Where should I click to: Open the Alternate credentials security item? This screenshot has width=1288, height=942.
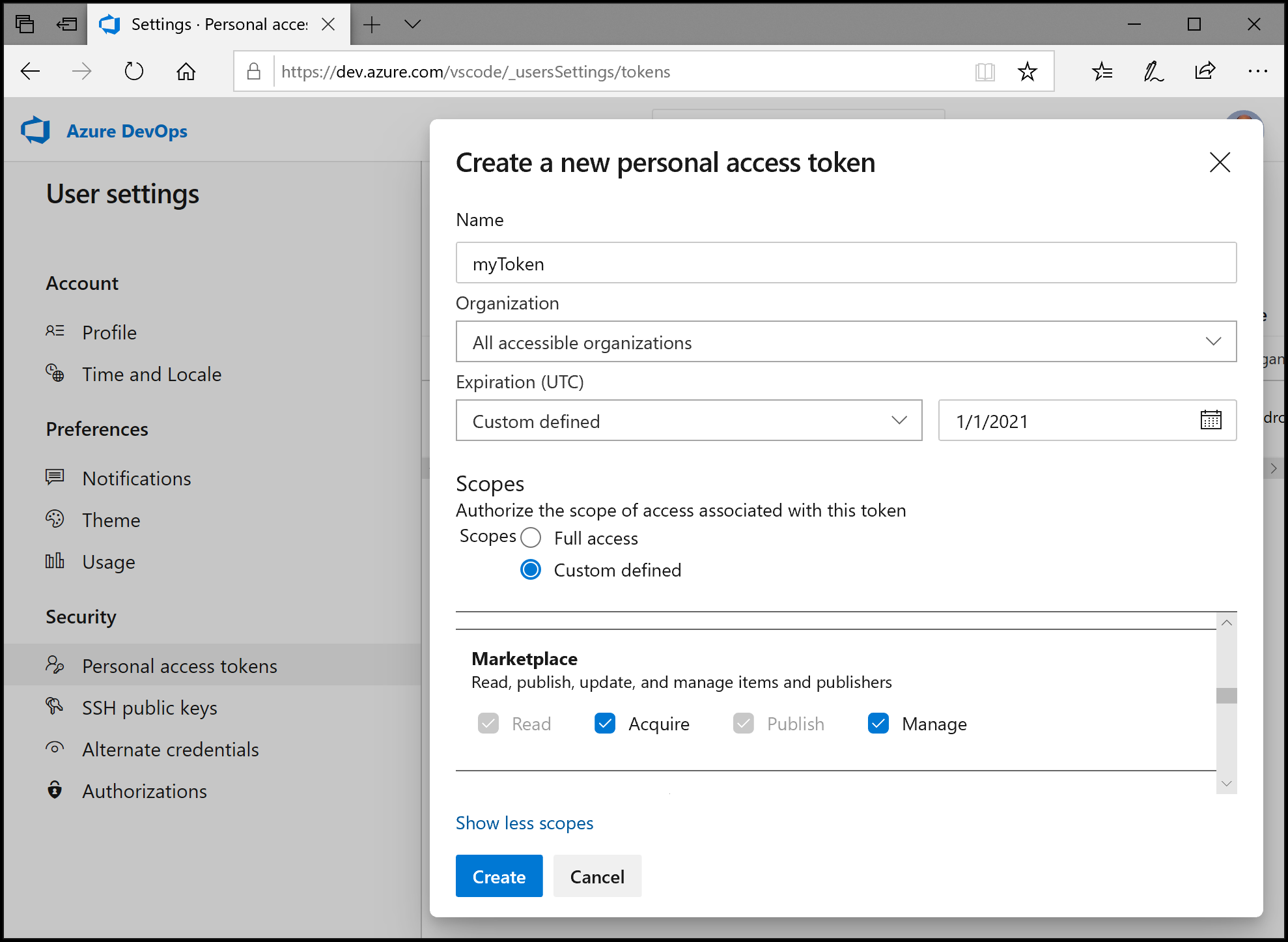coord(170,748)
